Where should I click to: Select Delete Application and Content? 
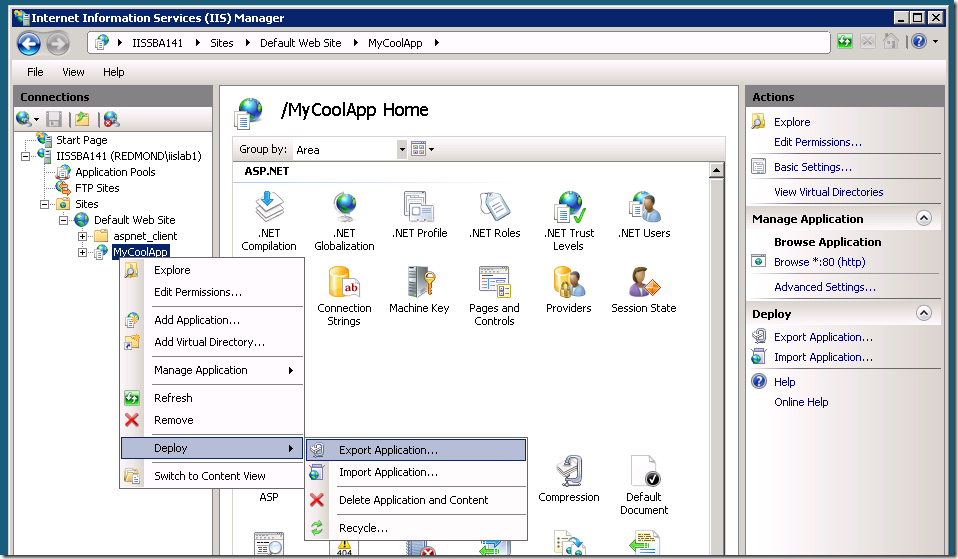click(416, 500)
